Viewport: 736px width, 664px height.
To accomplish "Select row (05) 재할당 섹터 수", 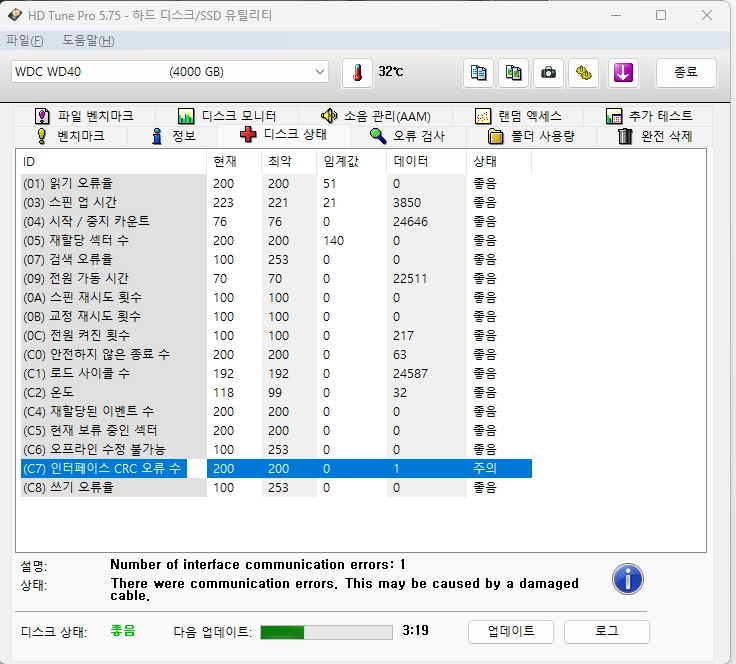I will [276, 241].
